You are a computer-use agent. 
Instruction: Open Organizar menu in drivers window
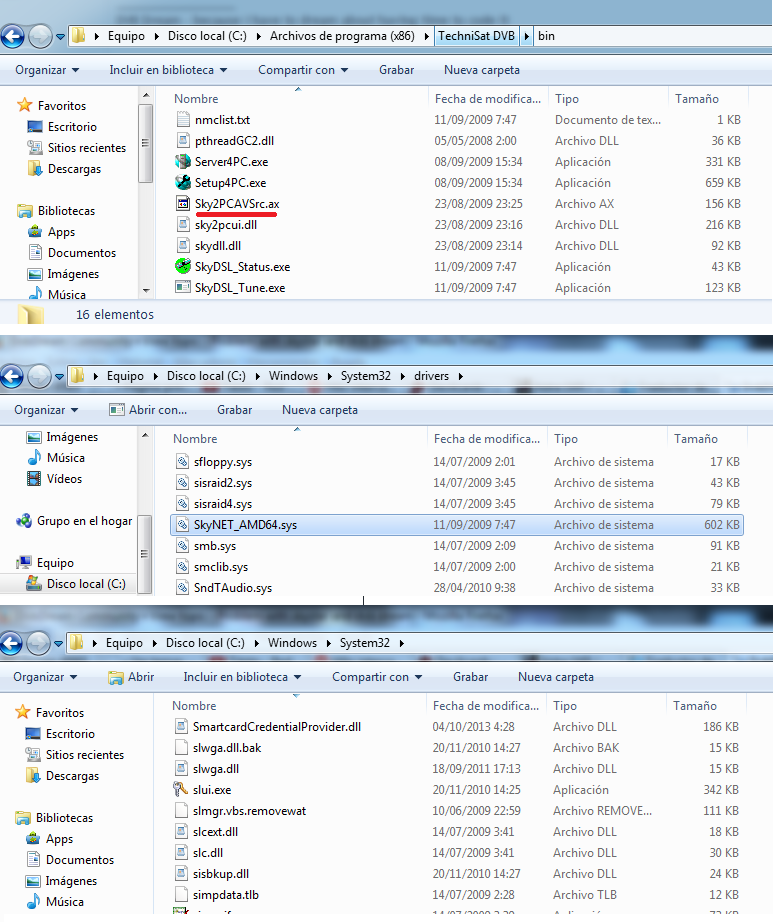tap(46, 410)
